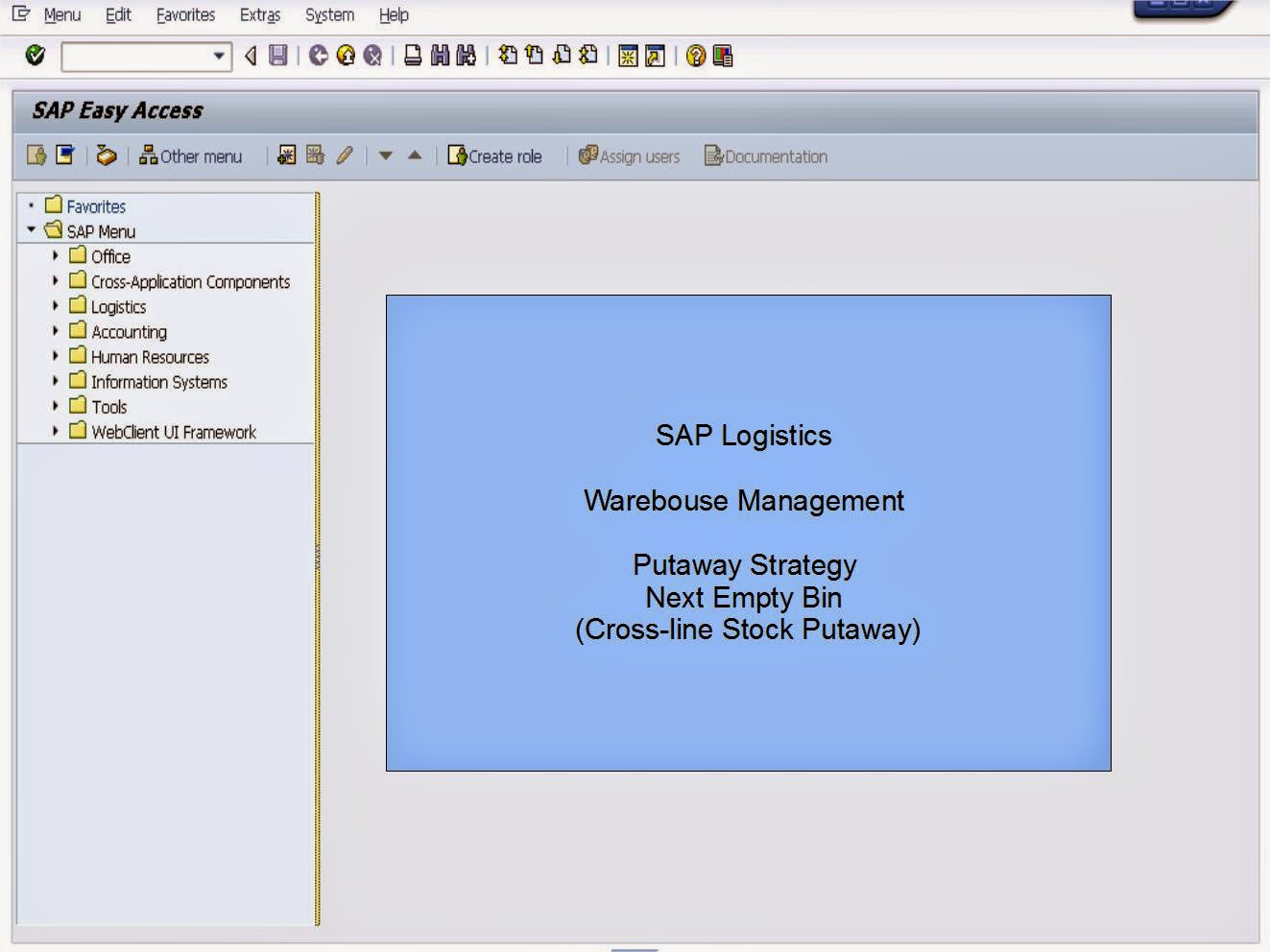Viewport: 1270px width, 952px height.
Task: Open the Print icon
Action: (x=413, y=56)
